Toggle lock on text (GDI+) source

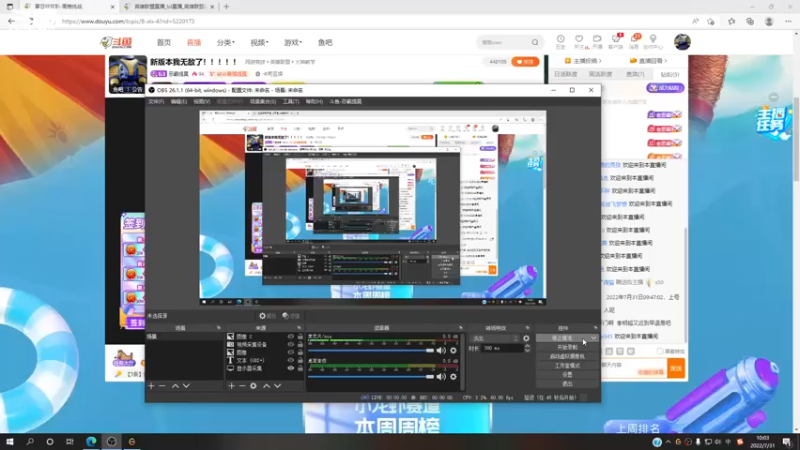coord(300,360)
